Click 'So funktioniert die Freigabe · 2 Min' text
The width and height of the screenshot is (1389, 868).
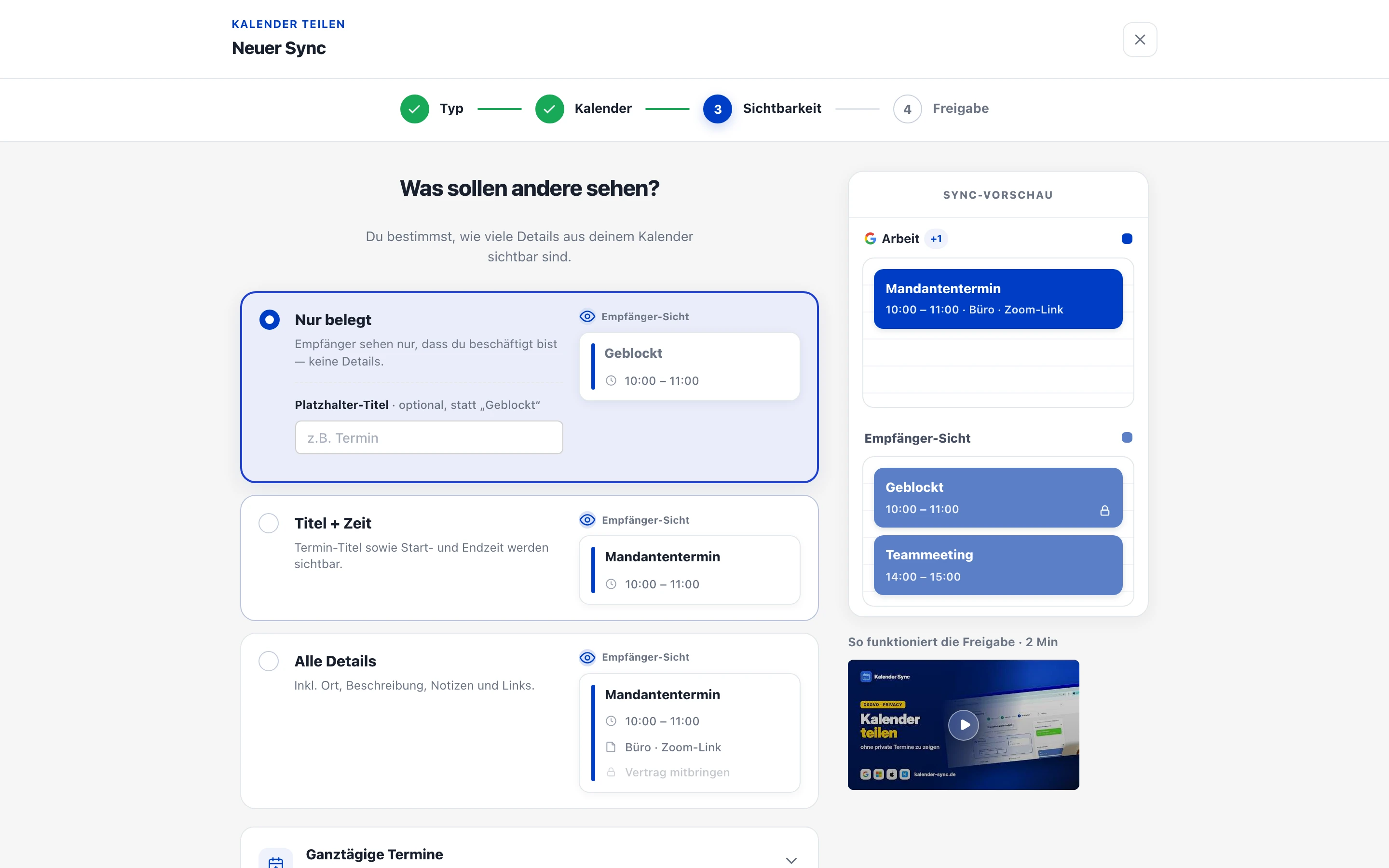coord(953,642)
